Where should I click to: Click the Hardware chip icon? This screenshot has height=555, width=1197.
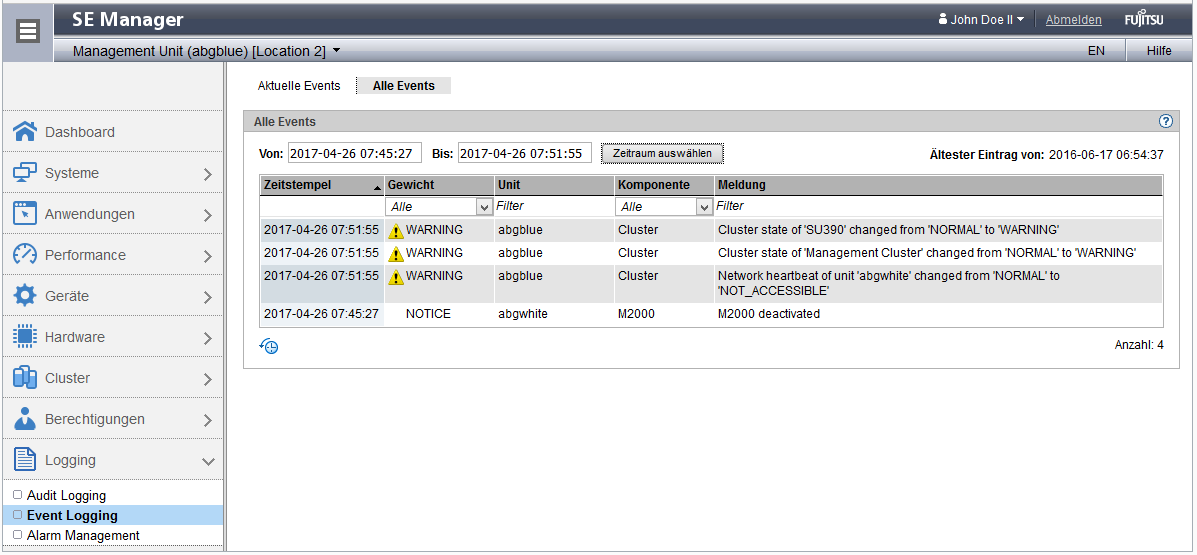(x=25, y=337)
